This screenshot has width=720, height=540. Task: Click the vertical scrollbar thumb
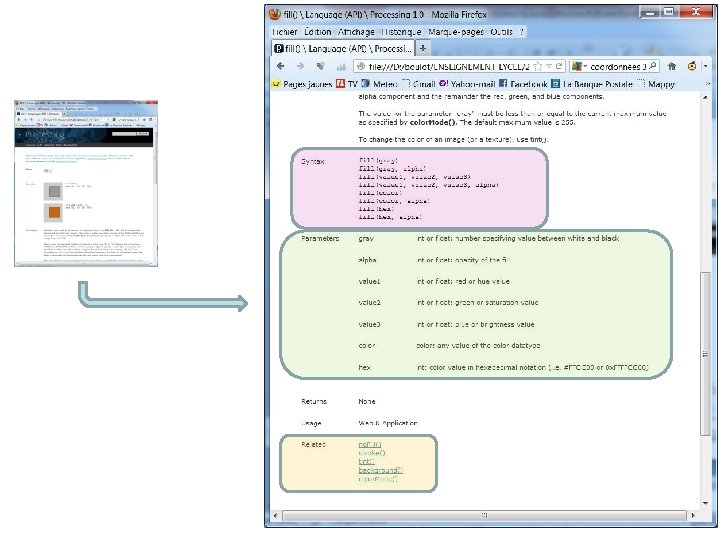[705, 353]
